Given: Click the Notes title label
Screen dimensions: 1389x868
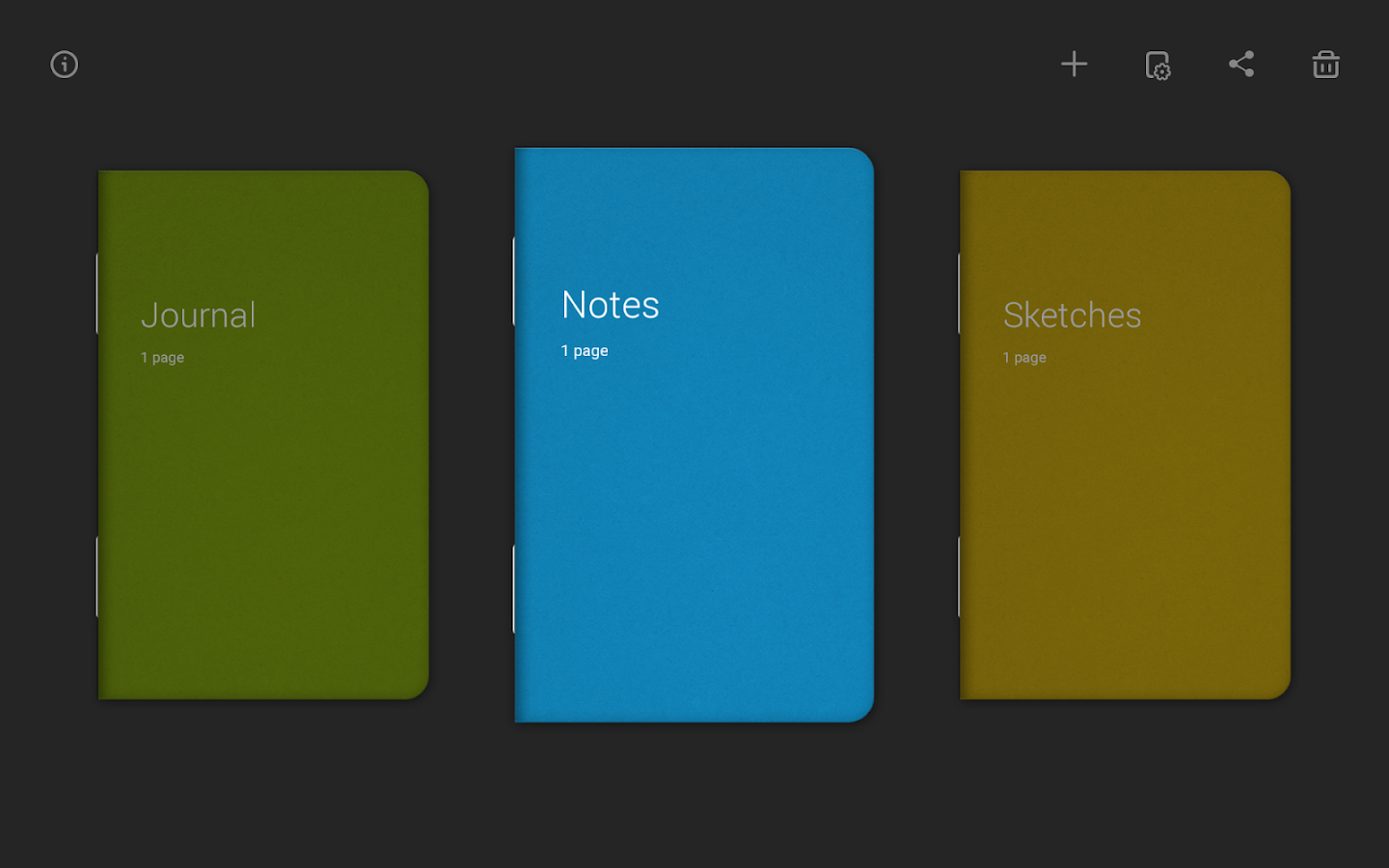Looking at the screenshot, I should pos(610,305).
